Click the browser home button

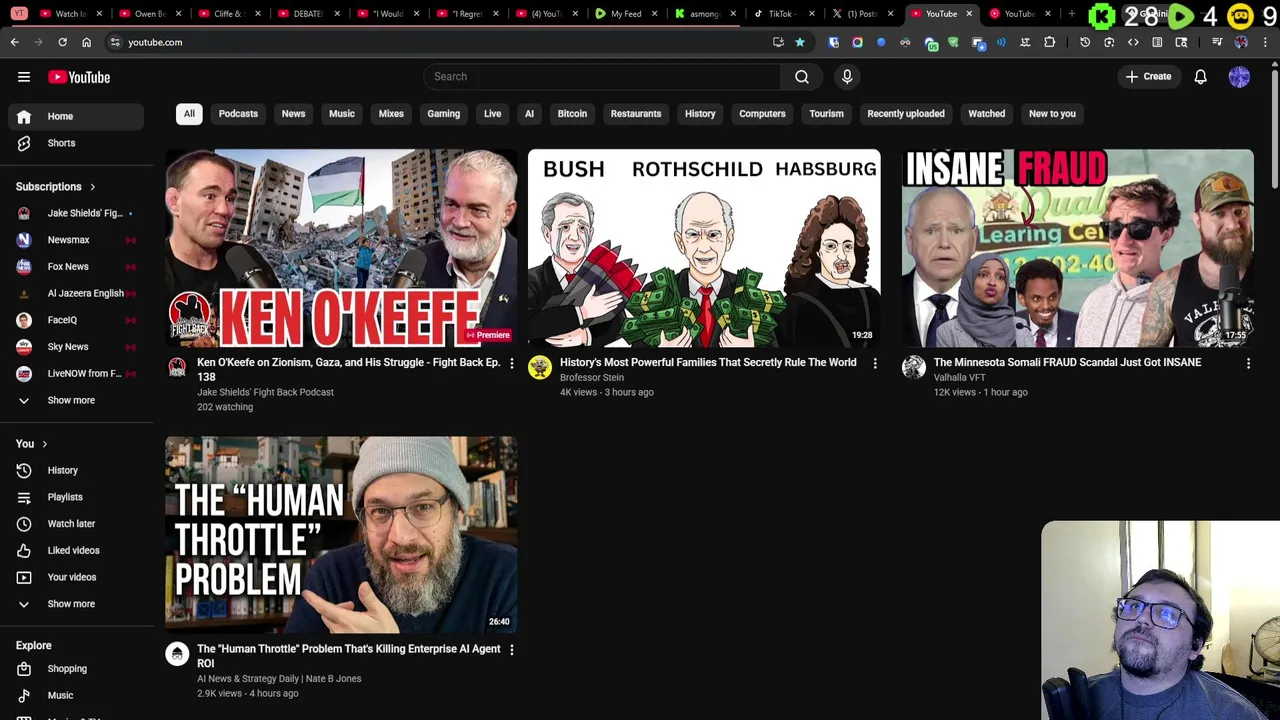pos(86,42)
